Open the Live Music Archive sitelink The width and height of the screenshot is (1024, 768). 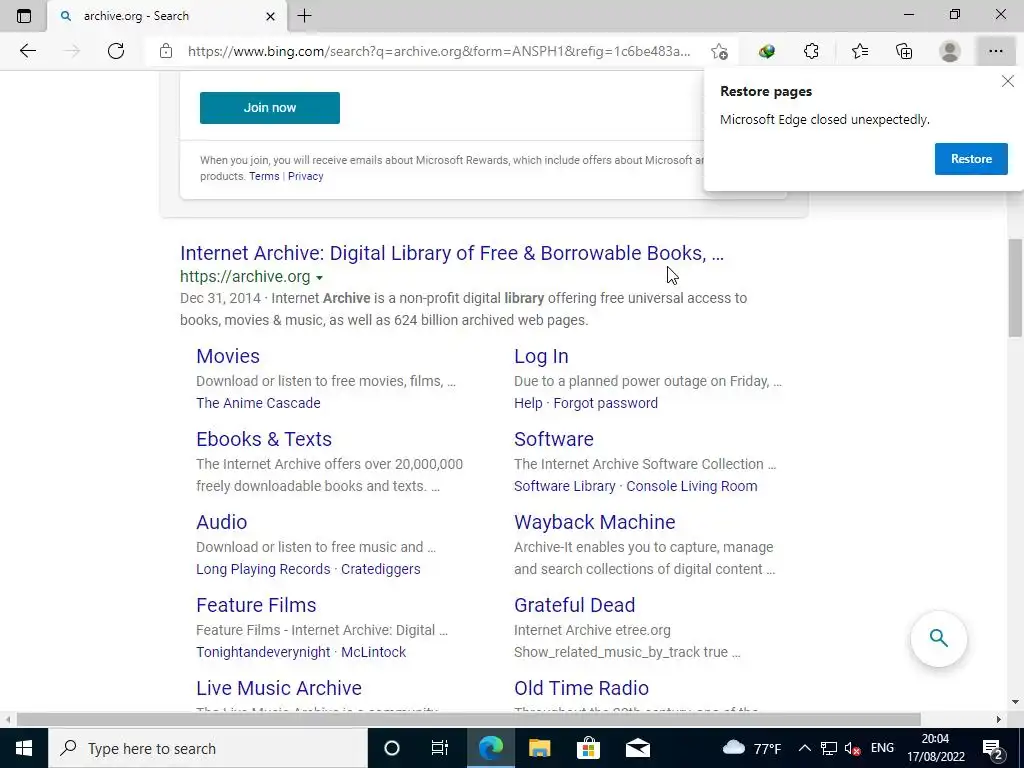279,688
